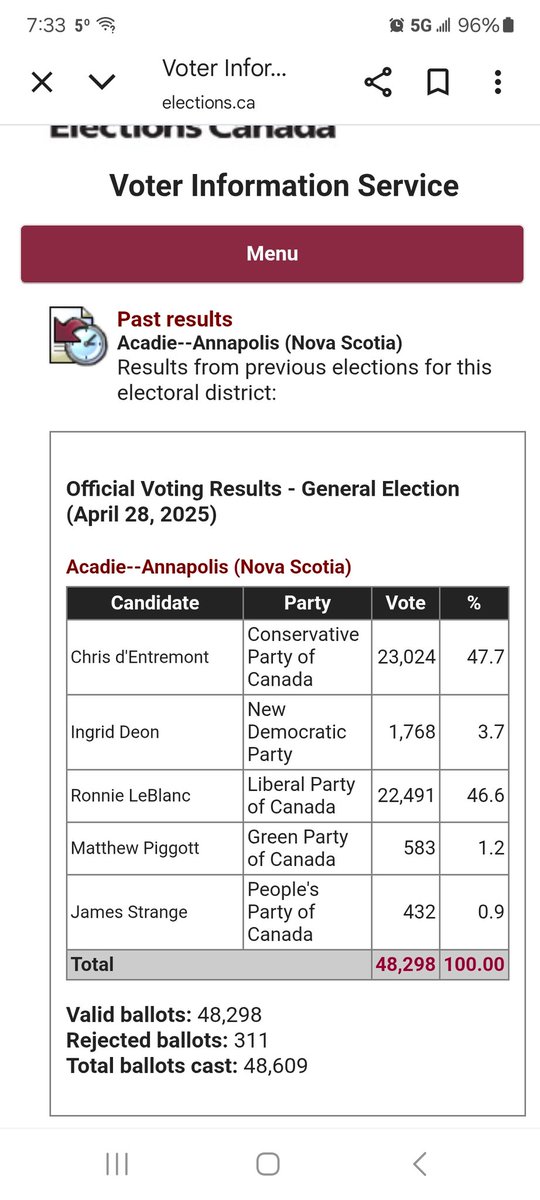Minimize tab with the down chevron
The height and width of the screenshot is (1200, 540).
point(102,82)
